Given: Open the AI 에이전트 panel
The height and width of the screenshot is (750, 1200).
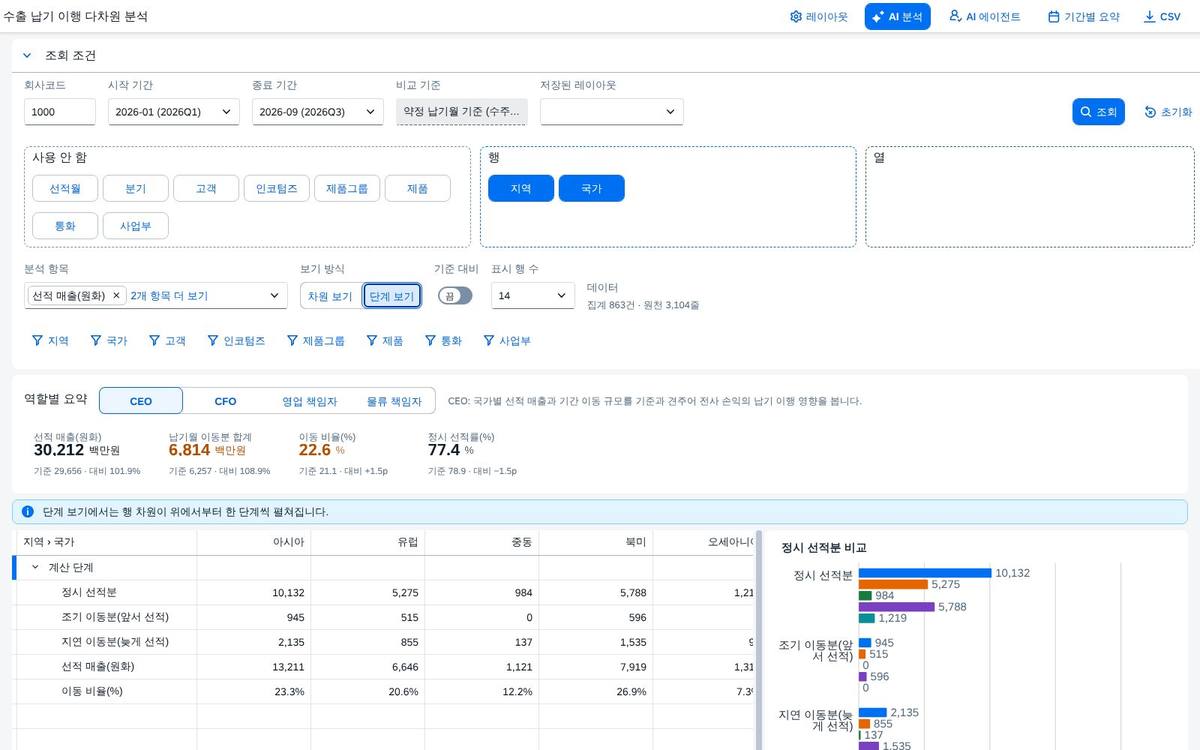Looking at the screenshot, I should (x=985, y=17).
